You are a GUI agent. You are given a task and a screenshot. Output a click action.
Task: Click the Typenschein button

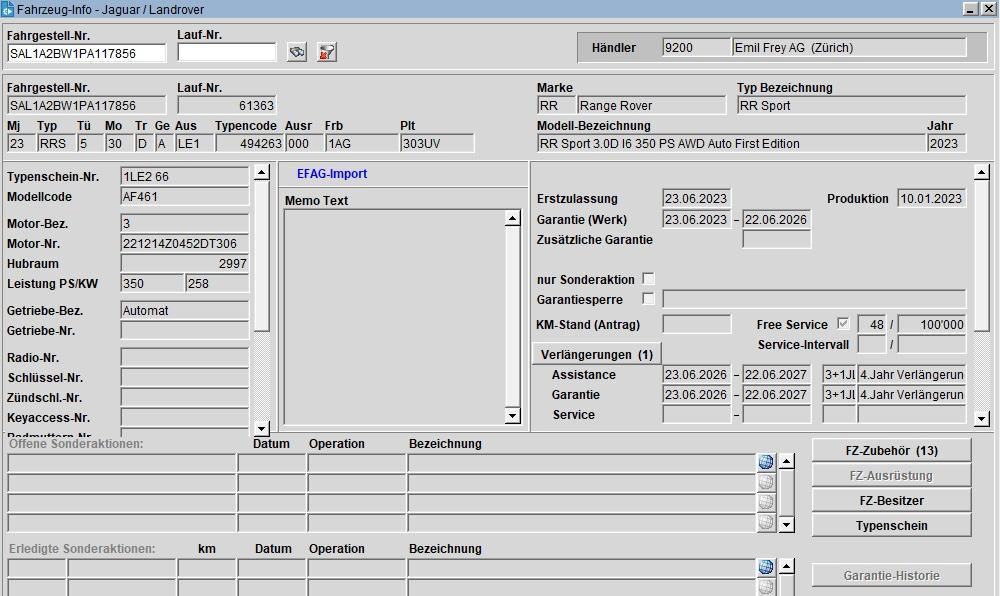pos(892,525)
